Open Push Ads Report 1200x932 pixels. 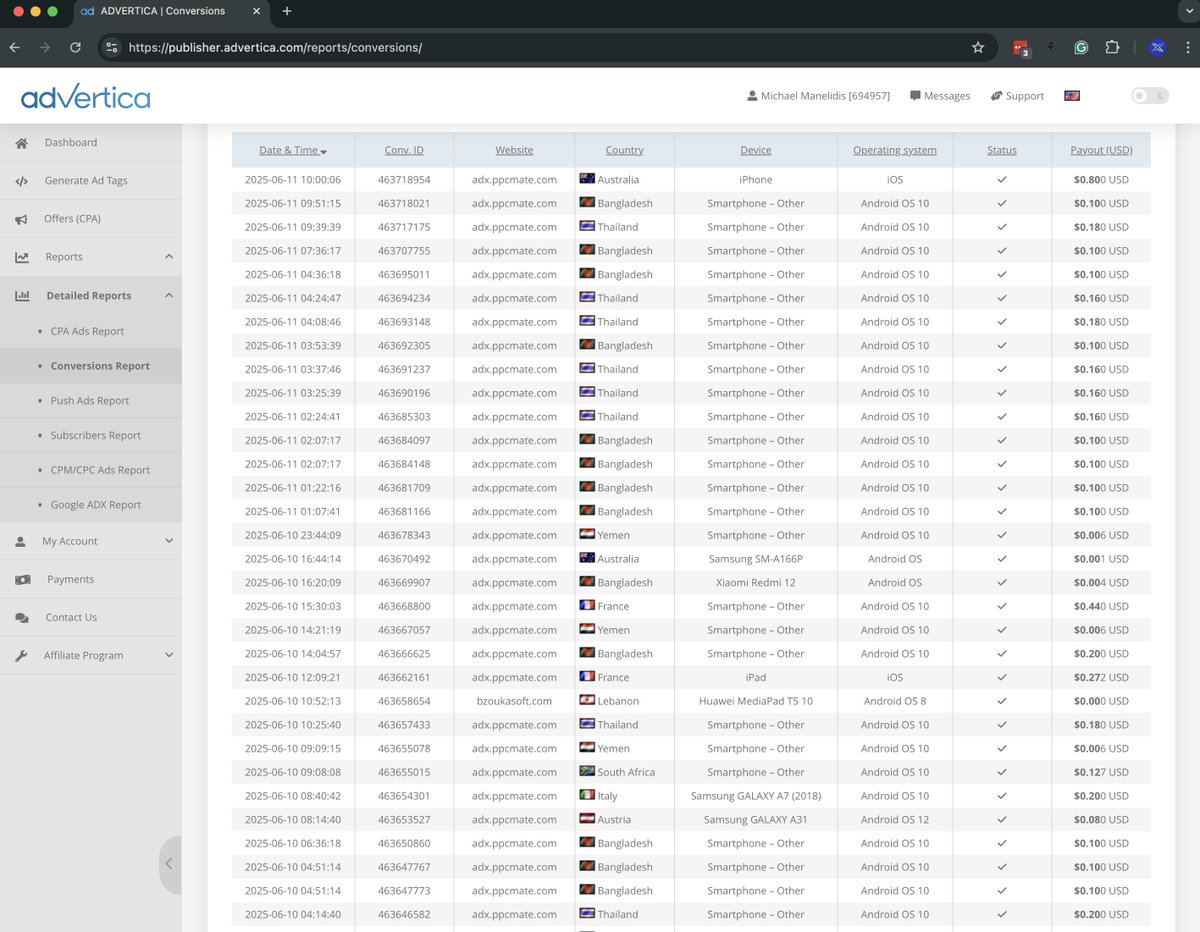click(90, 401)
